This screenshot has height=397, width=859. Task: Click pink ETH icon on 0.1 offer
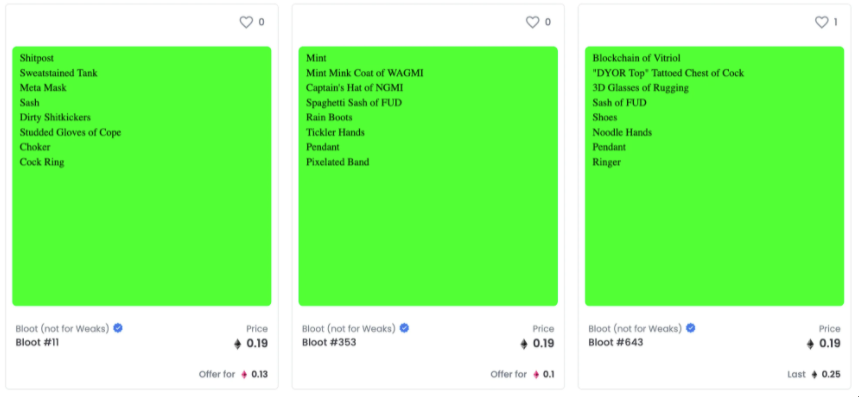pos(536,375)
